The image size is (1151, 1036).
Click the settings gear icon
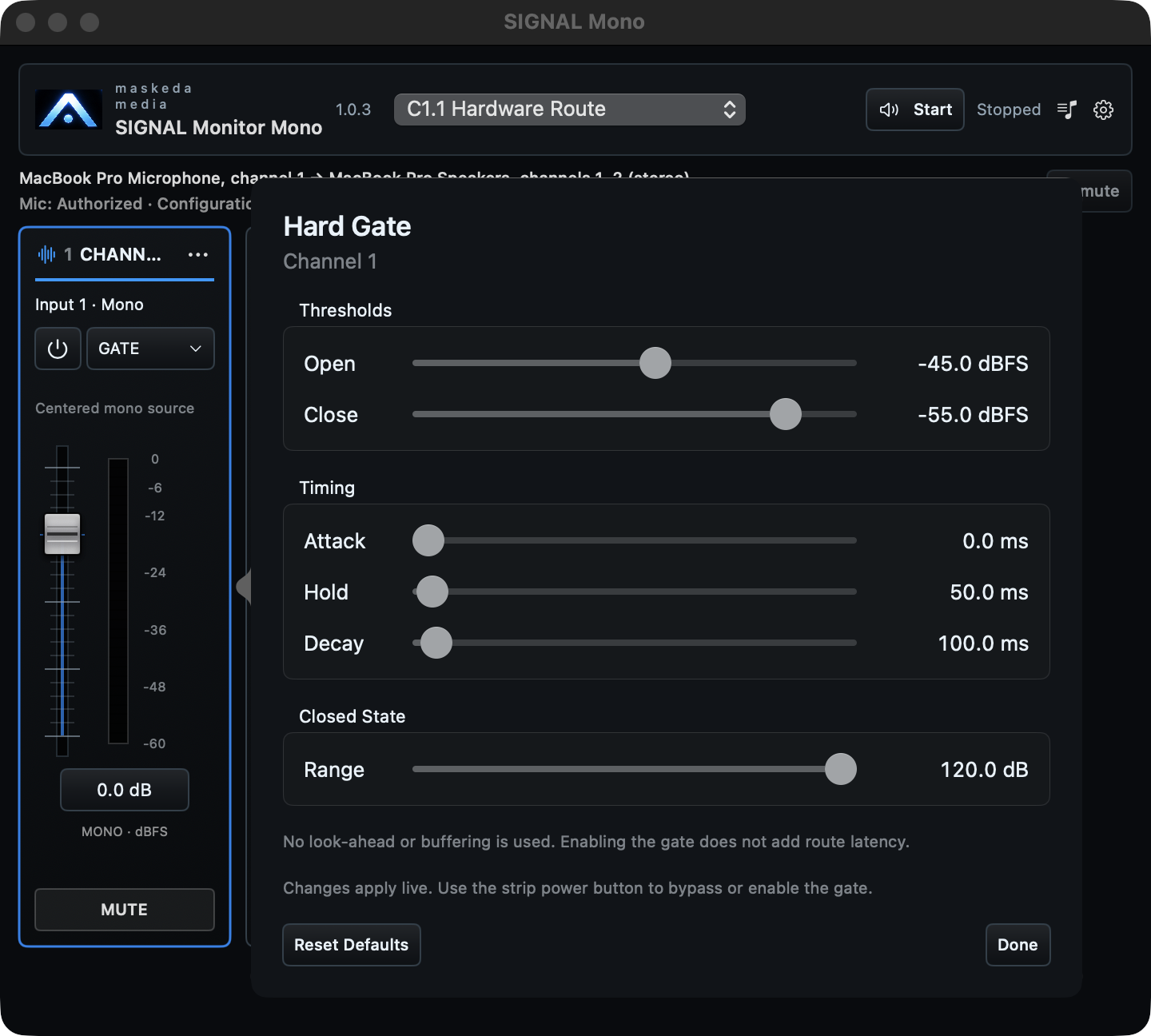(1103, 110)
